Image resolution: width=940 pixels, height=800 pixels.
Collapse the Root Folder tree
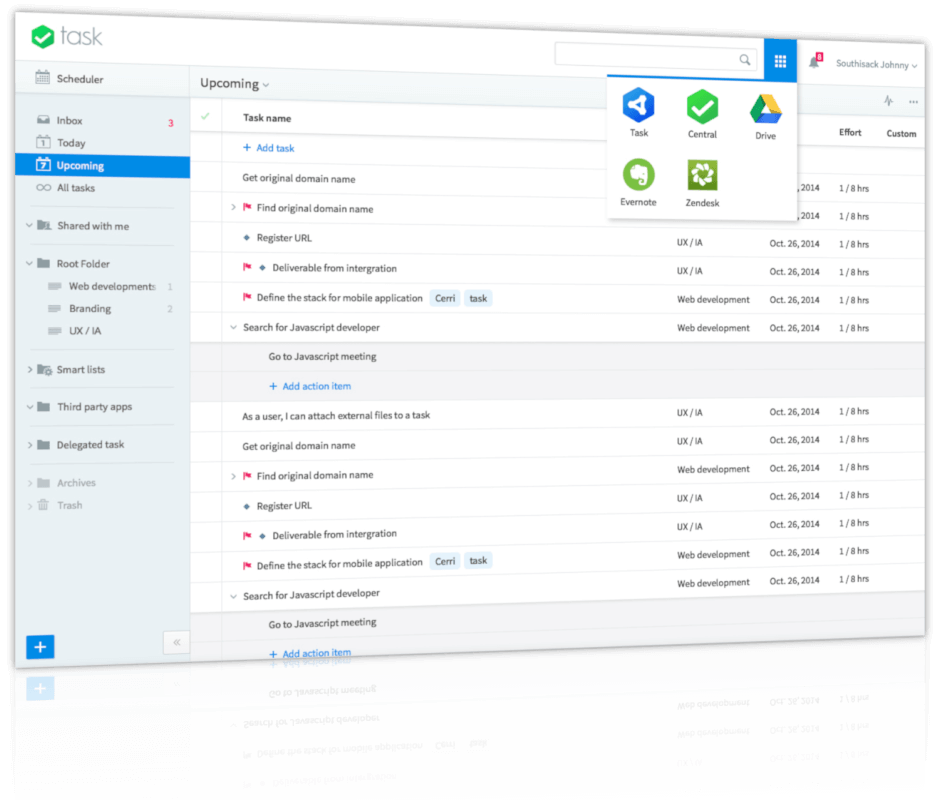click(29, 263)
